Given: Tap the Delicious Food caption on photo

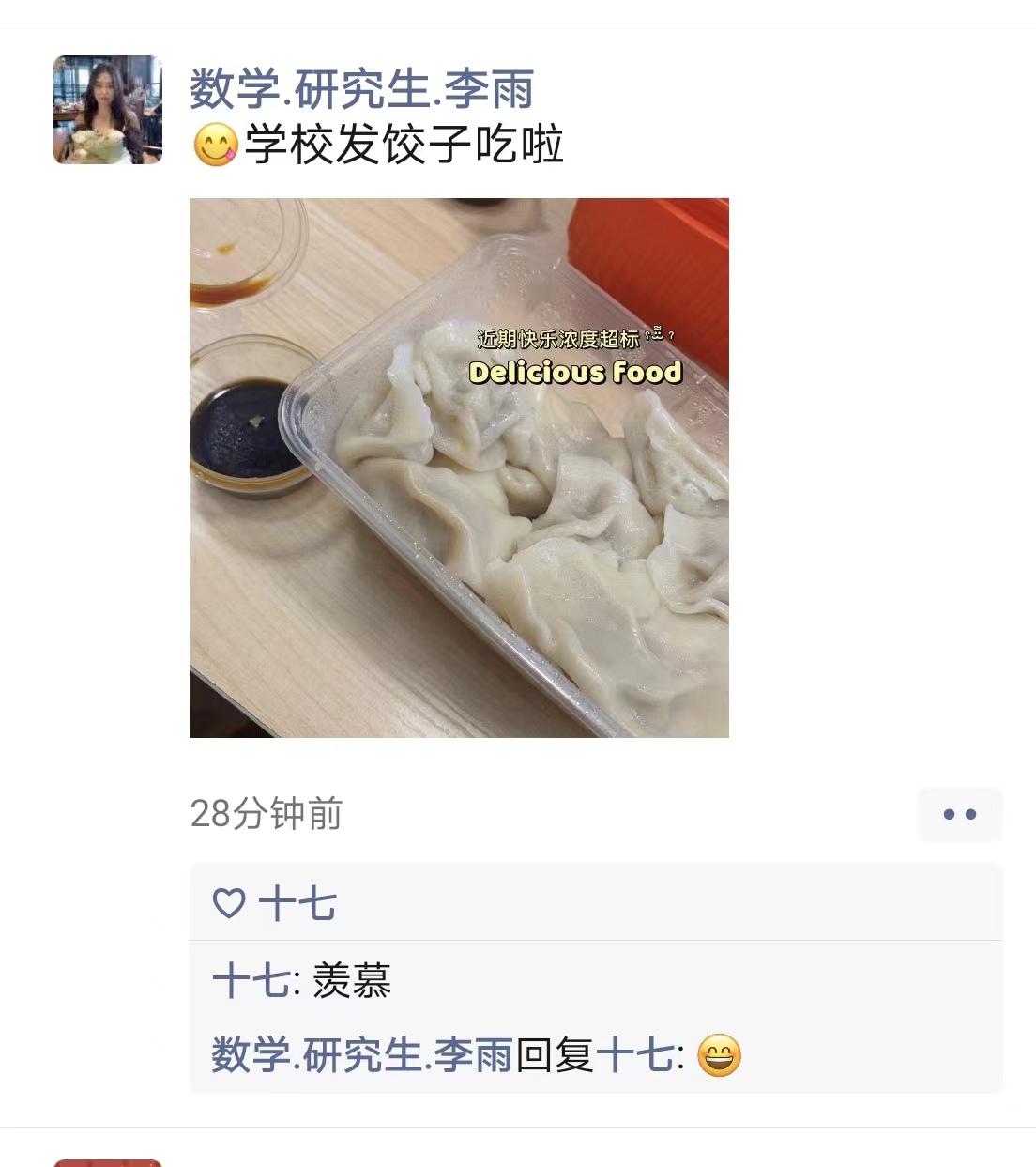Looking at the screenshot, I should pyautogui.click(x=575, y=373).
